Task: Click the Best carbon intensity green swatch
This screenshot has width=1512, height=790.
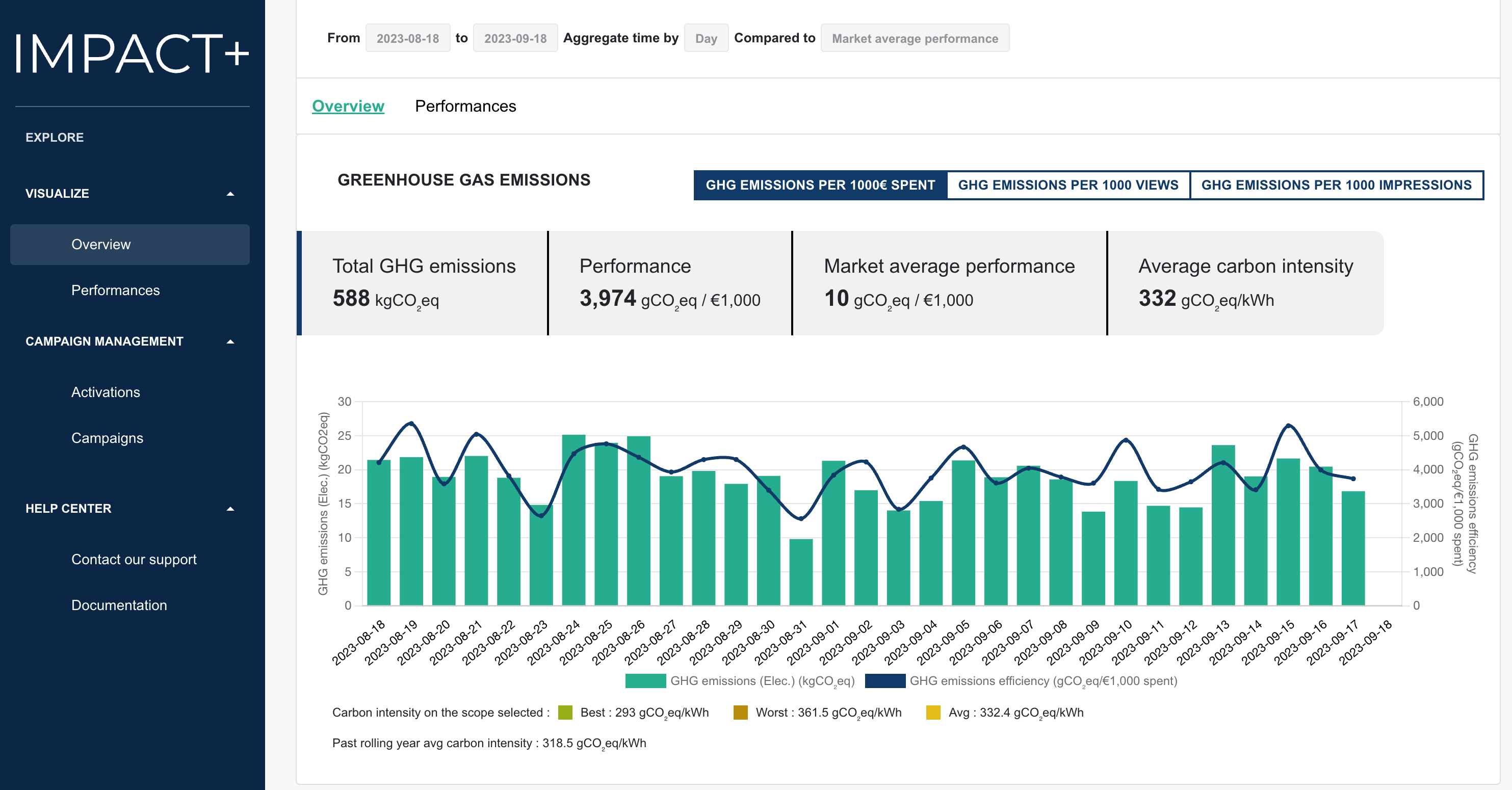Action: 565,713
